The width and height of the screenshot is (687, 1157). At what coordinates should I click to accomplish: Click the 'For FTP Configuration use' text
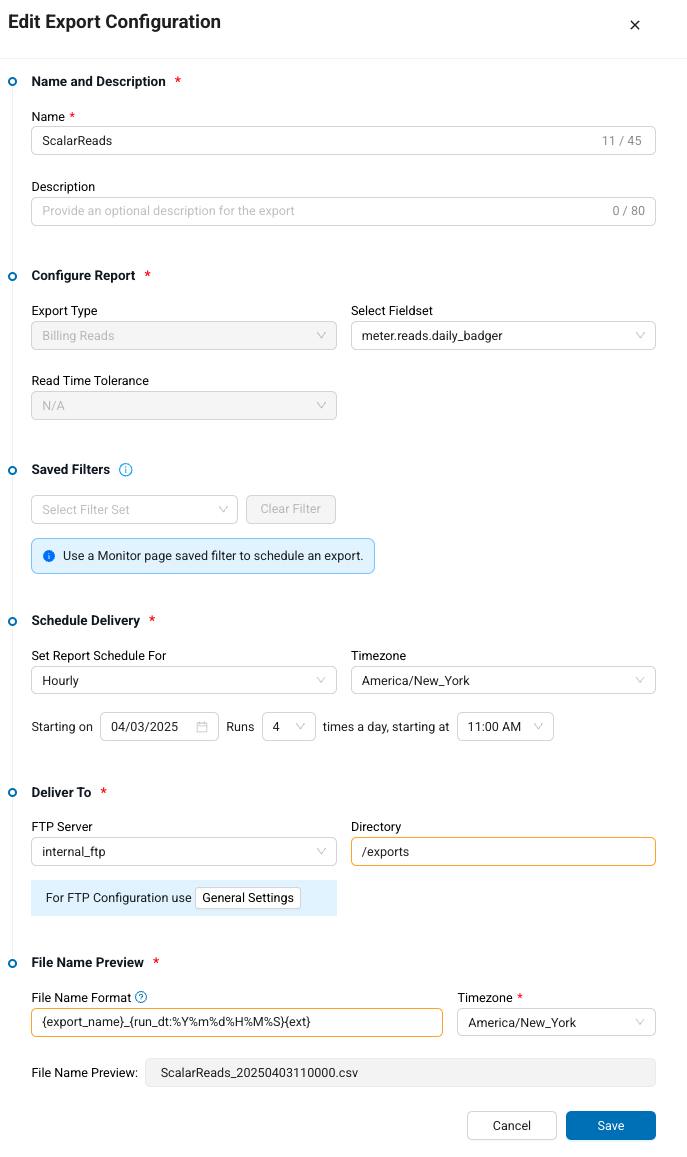(118, 898)
